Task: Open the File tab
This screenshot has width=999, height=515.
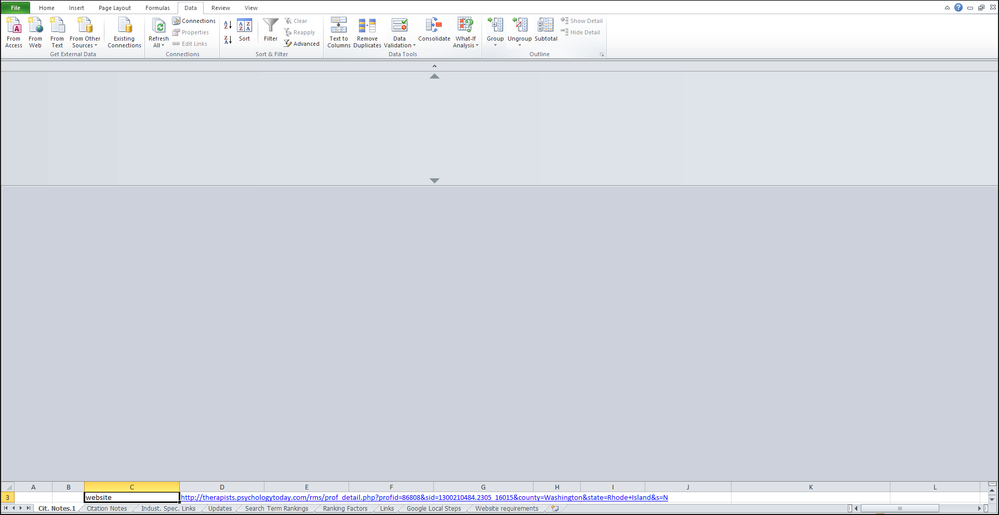Action: click(15, 8)
